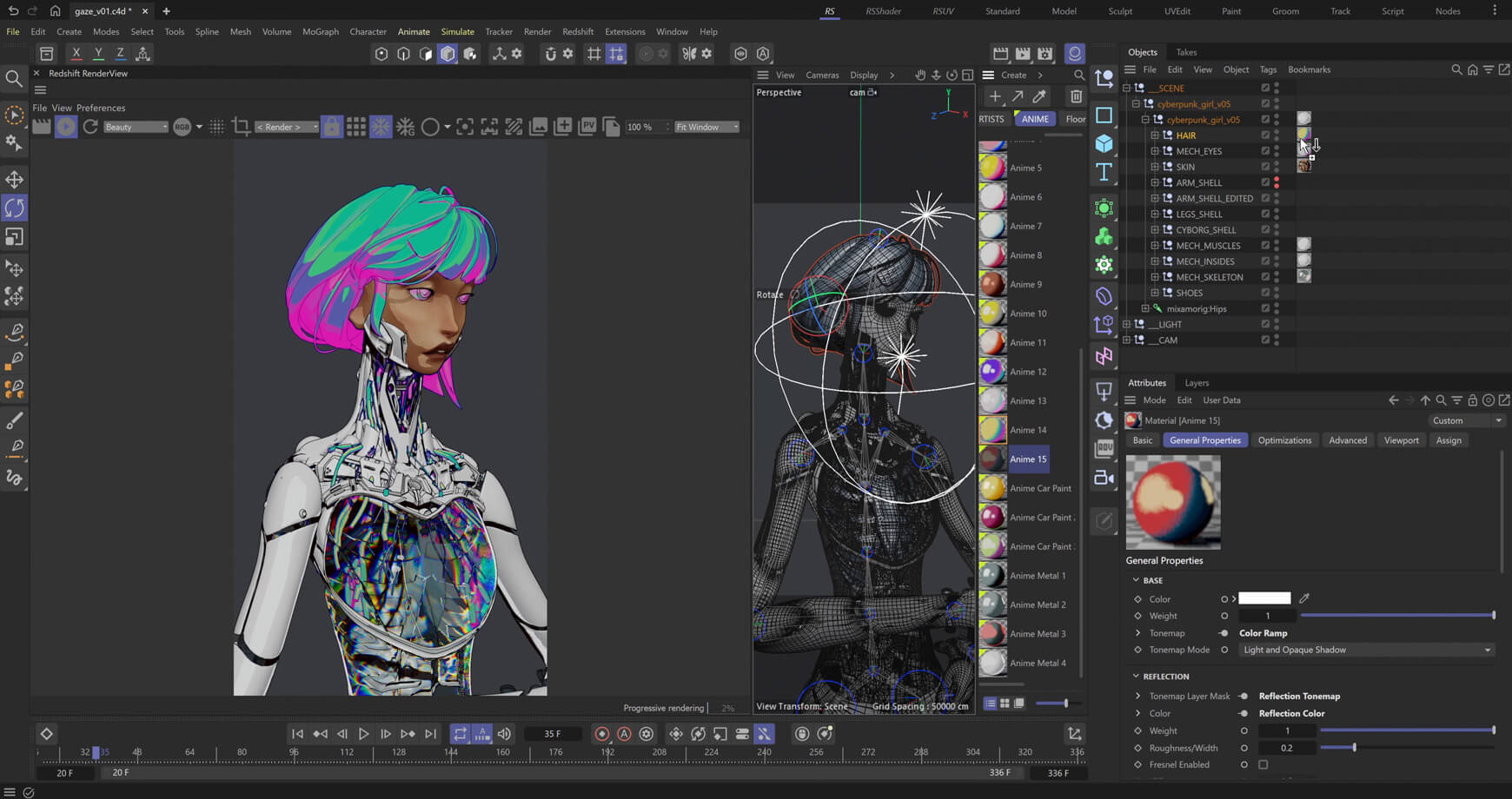
Task: Toggle timeline sound speaker icon
Action: tap(504, 734)
